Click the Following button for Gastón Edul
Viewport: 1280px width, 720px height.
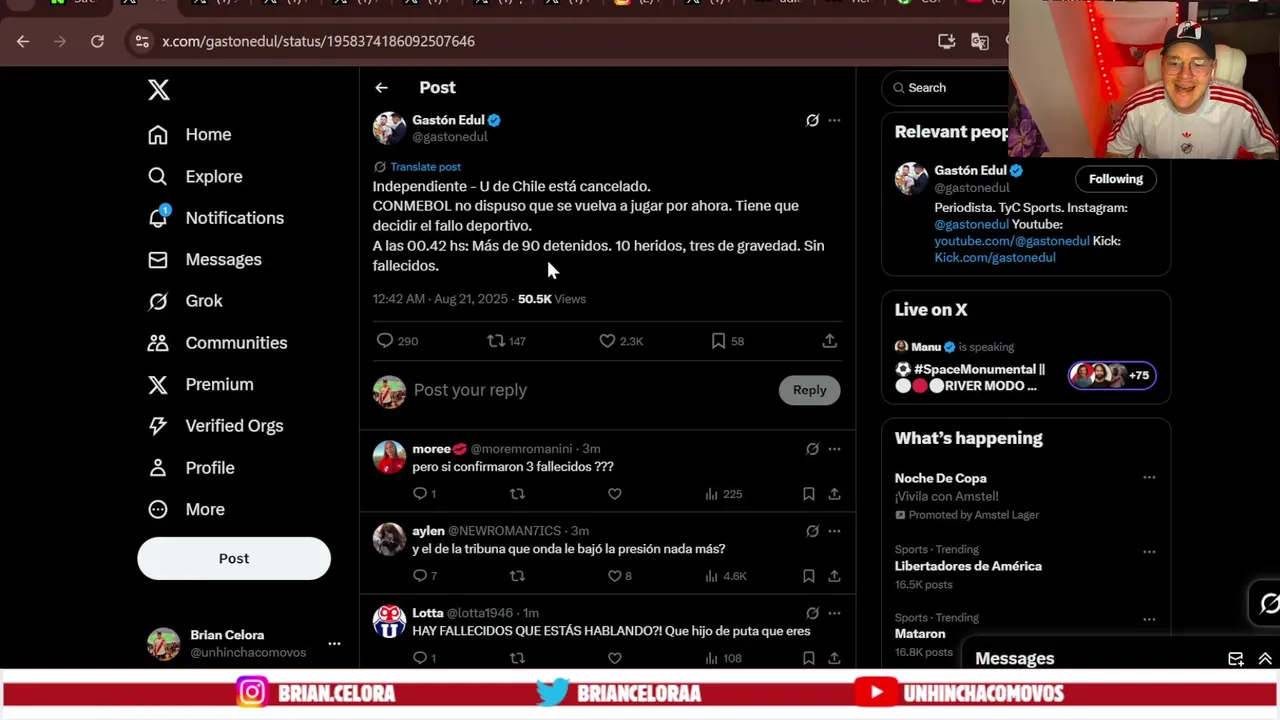coord(1116,179)
